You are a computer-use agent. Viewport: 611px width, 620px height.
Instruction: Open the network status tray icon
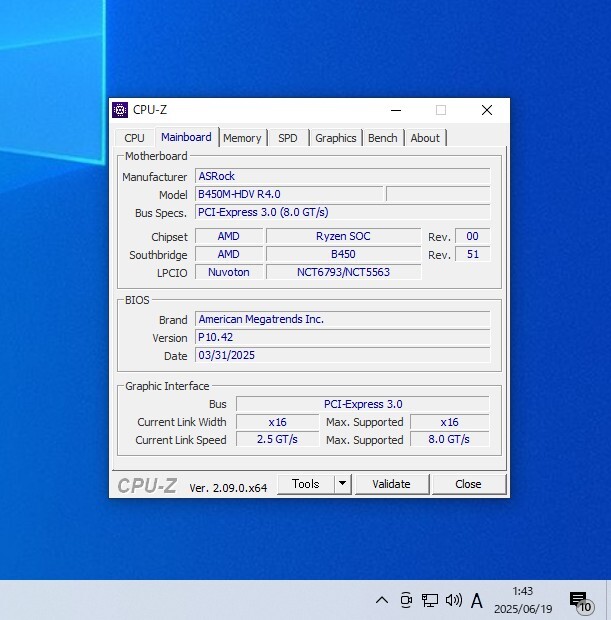[x=429, y=600]
